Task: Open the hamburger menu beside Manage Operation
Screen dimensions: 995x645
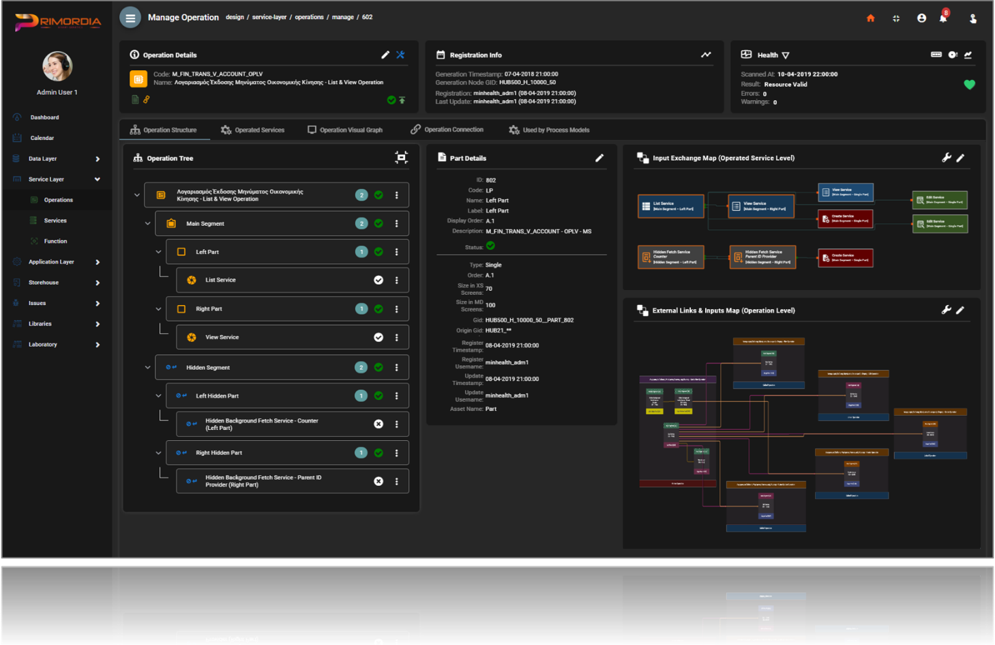Action: tap(130, 18)
